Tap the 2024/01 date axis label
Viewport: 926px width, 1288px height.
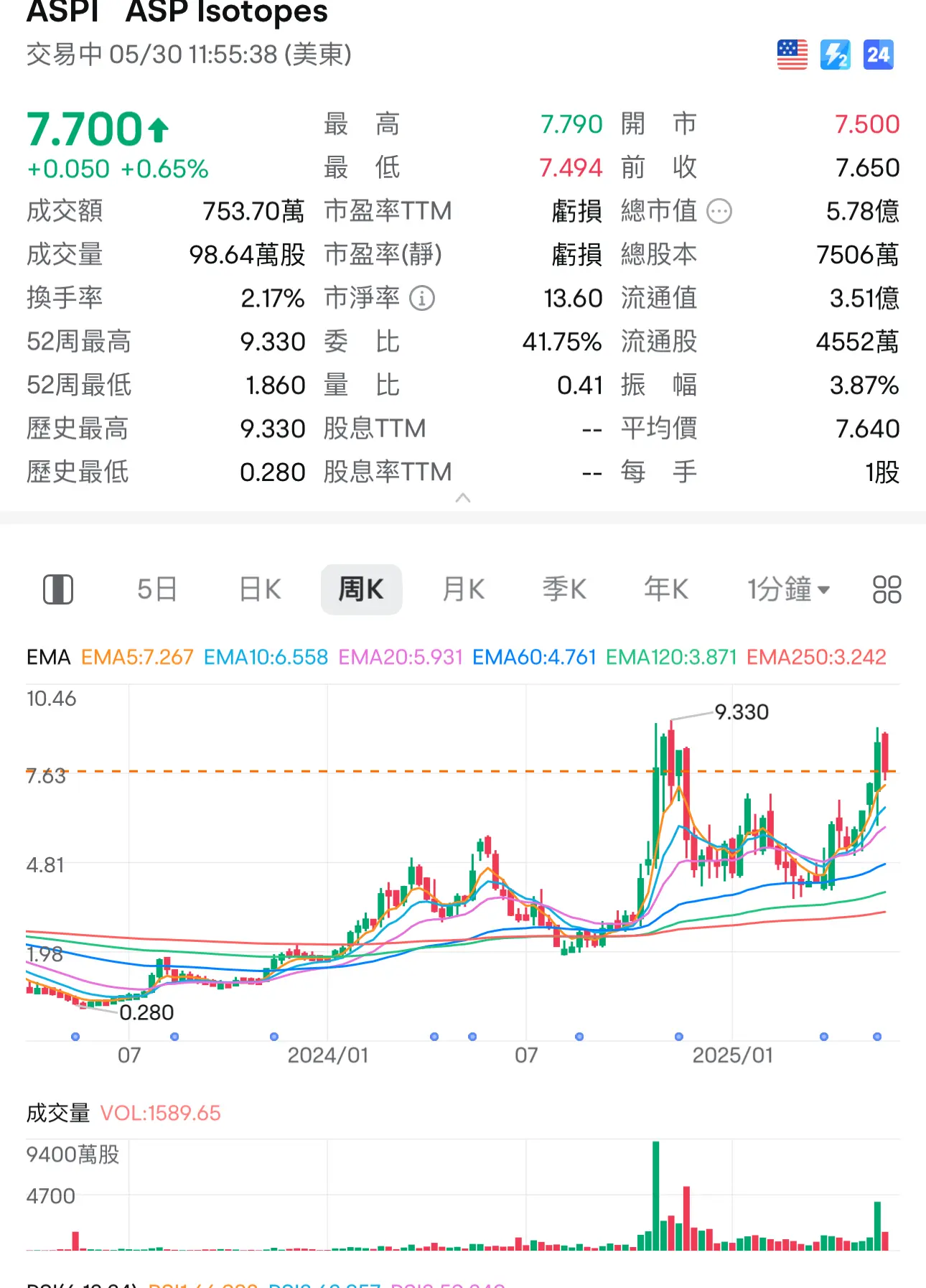328,1055
